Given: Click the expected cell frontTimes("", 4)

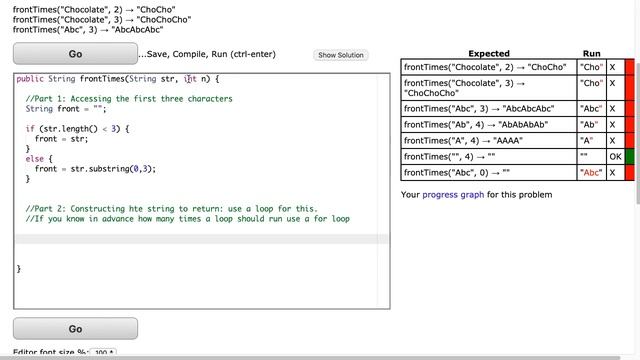Looking at the screenshot, I should click(489, 156).
